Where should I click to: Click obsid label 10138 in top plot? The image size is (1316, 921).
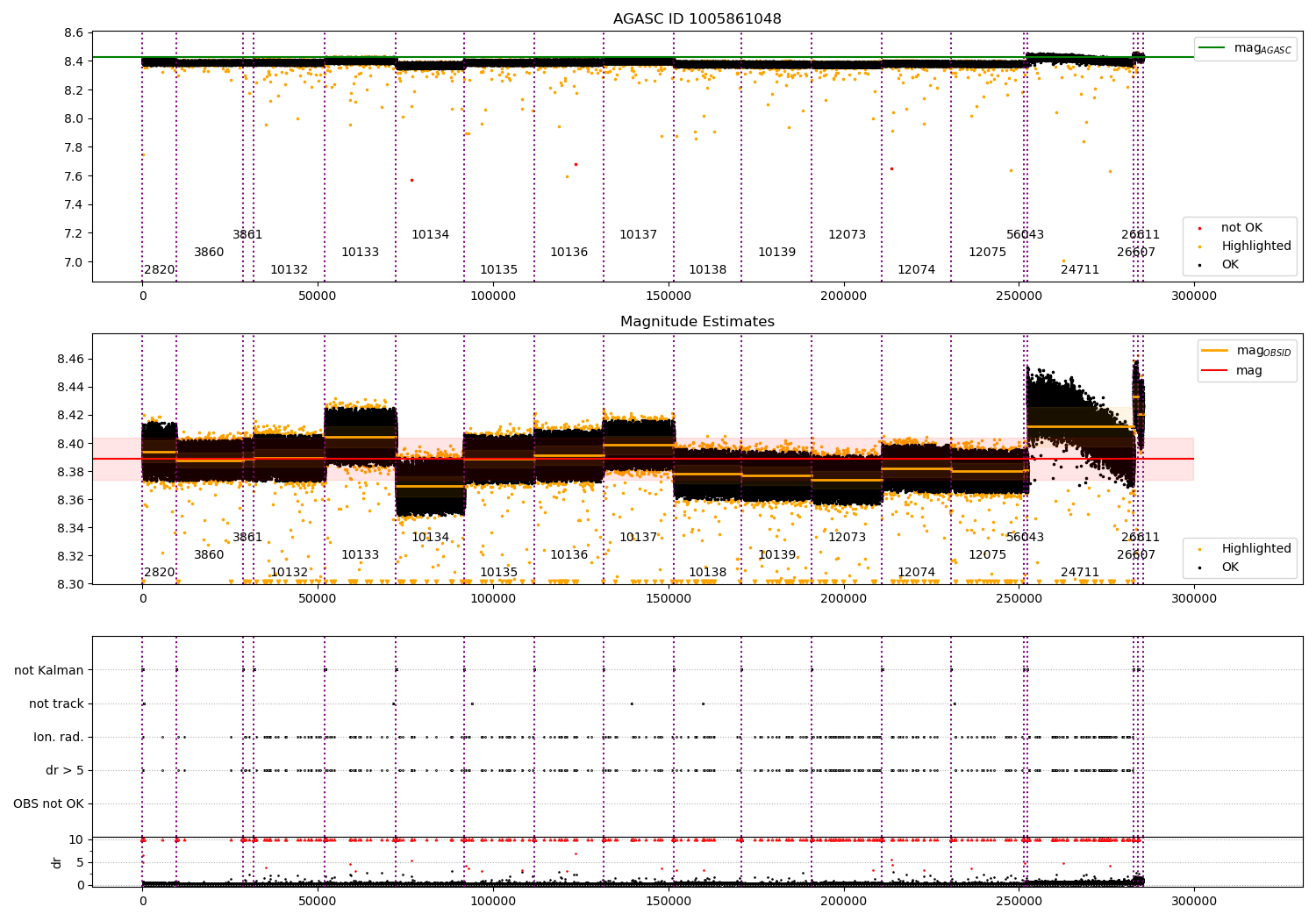[707, 270]
